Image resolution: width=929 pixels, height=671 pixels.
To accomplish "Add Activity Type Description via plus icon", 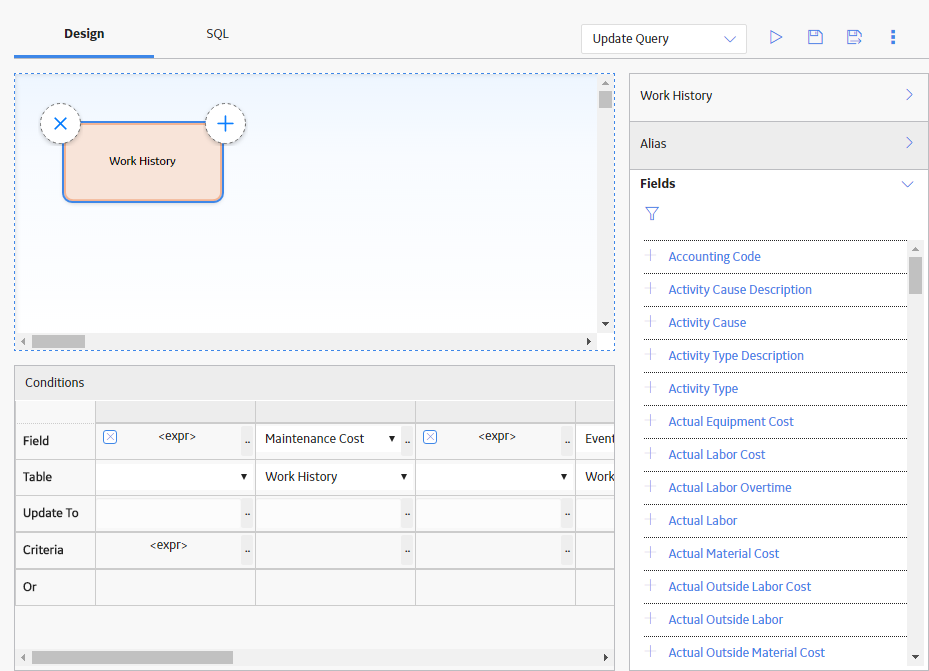I will coord(651,355).
